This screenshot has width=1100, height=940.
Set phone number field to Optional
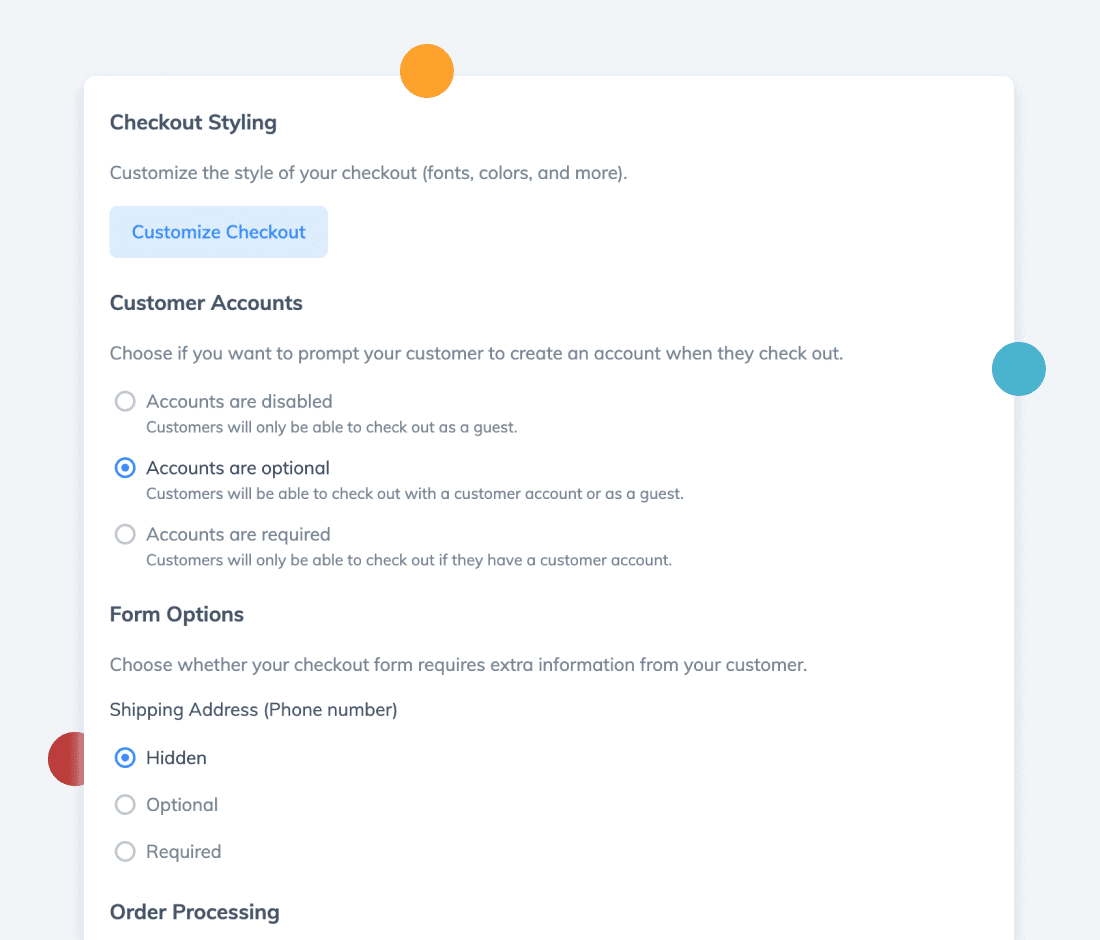[125, 805]
